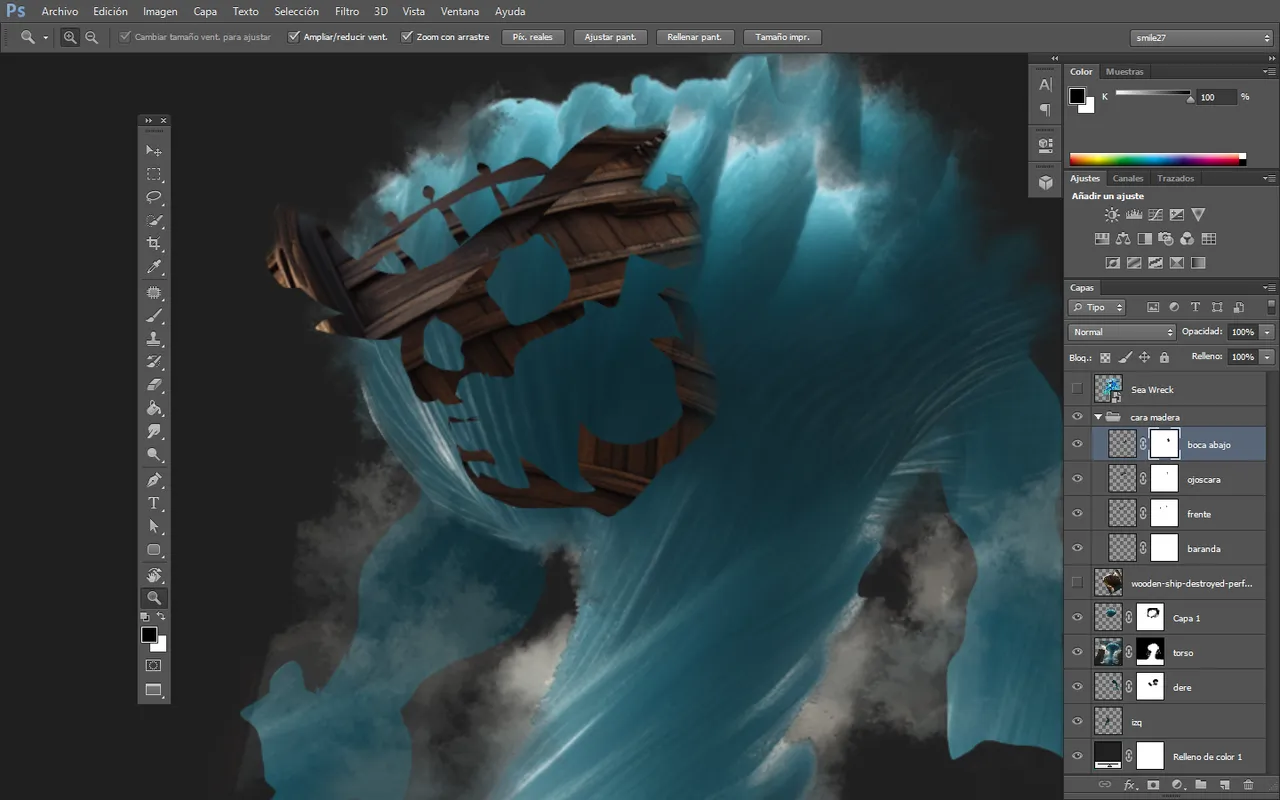Select the Rectangular Marquee tool
1280x800 pixels.
(153, 174)
